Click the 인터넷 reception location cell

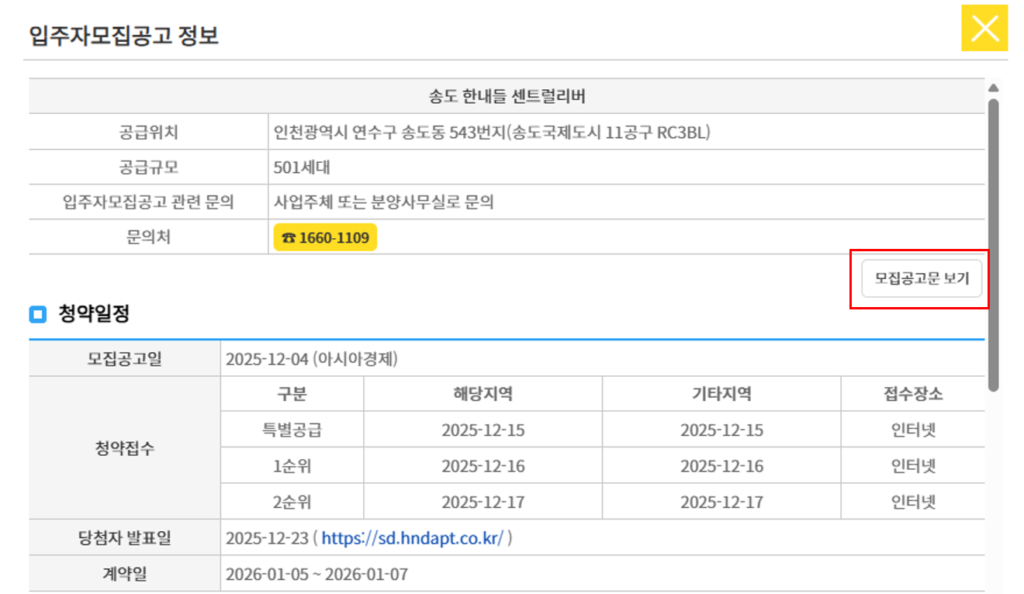[x=913, y=429]
